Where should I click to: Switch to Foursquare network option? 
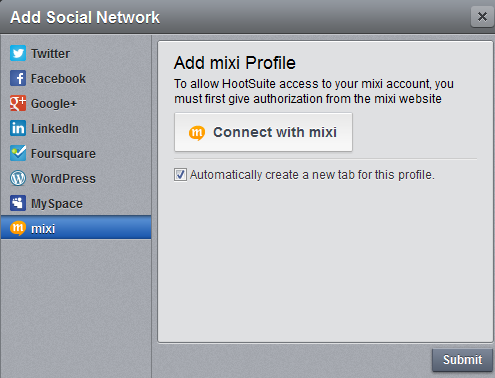(x=76, y=153)
